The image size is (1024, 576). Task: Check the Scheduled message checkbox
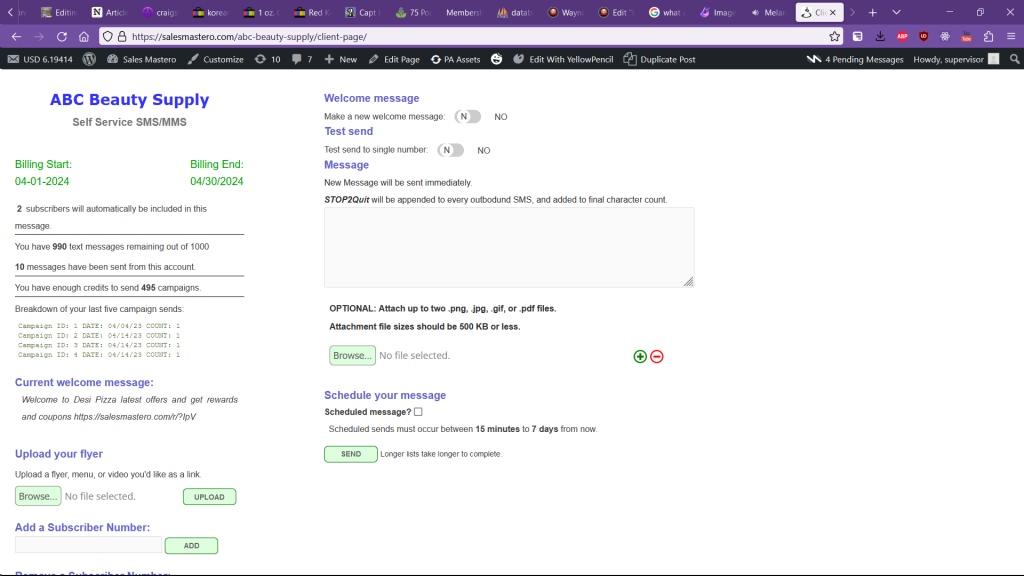point(418,411)
